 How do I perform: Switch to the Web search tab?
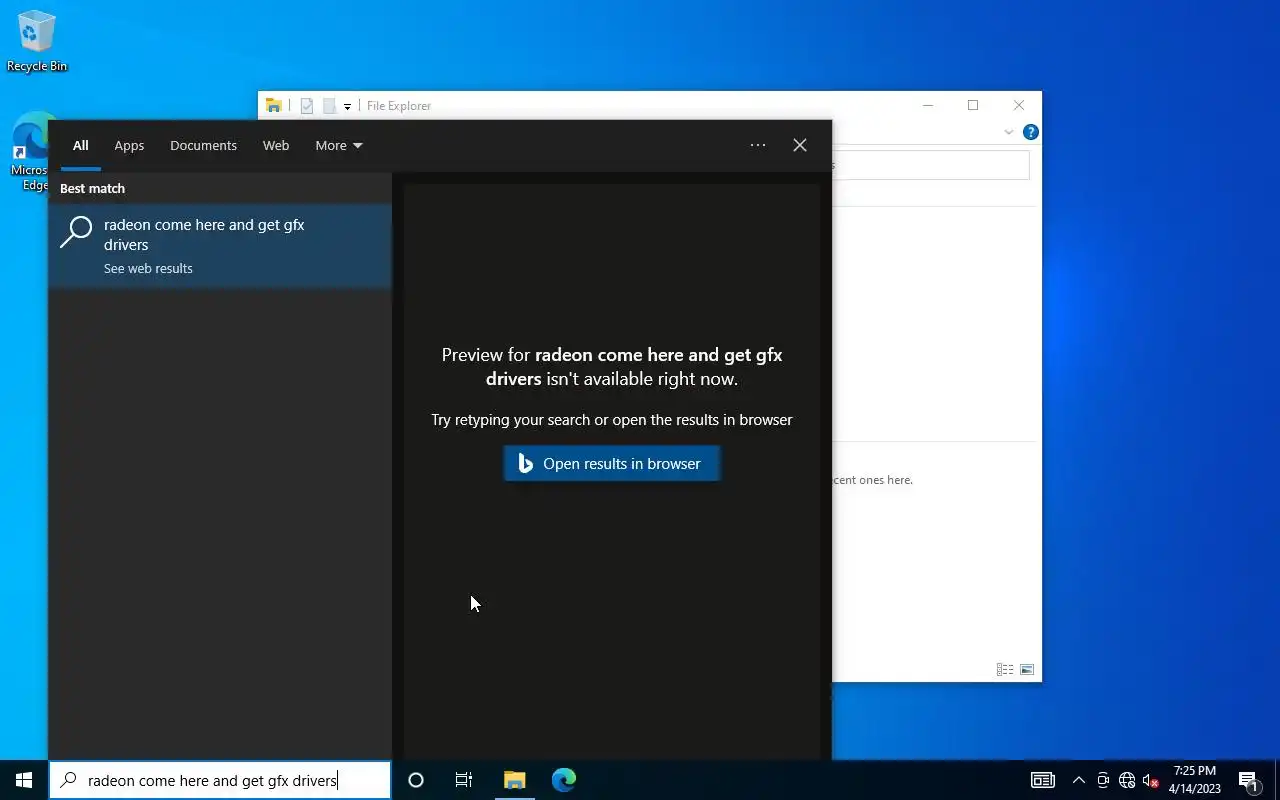click(x=276, y=146)
